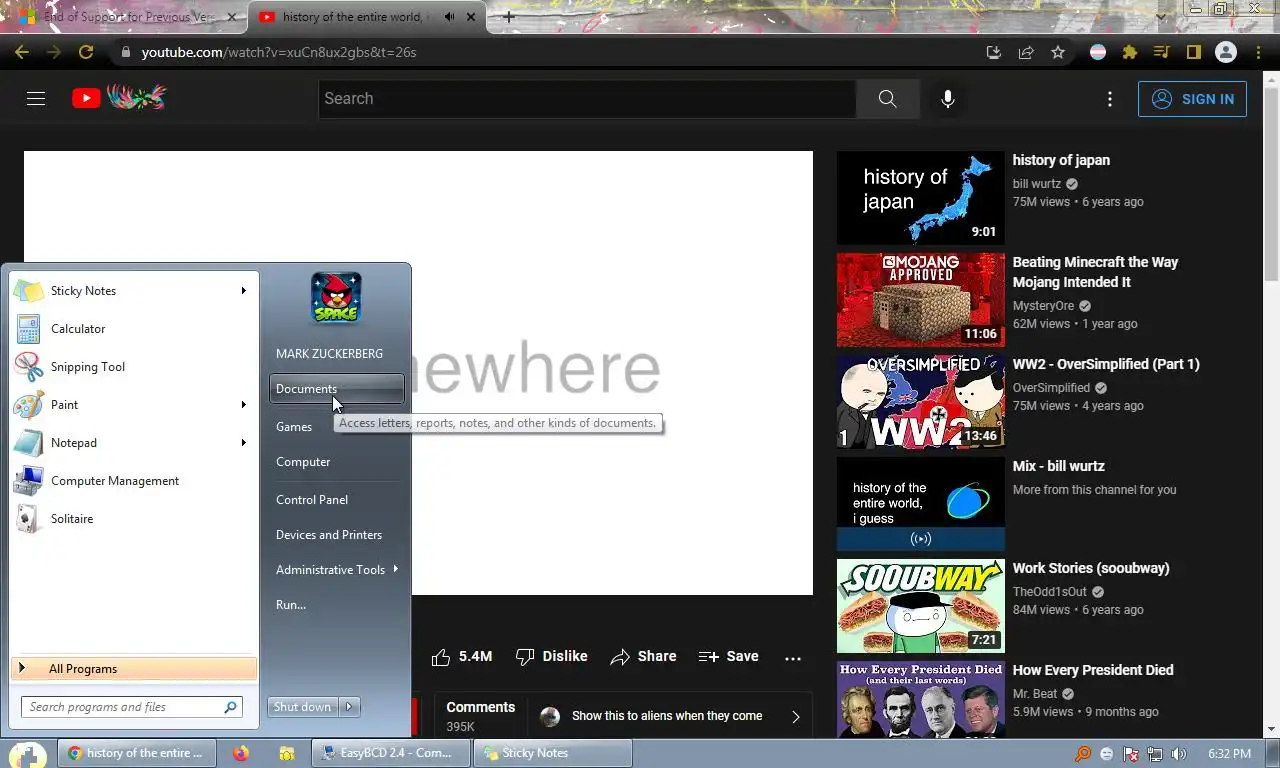Expand the Notepad jump list arrow
This screenshot has height=768, width=1280.
[x=243, y=443]
